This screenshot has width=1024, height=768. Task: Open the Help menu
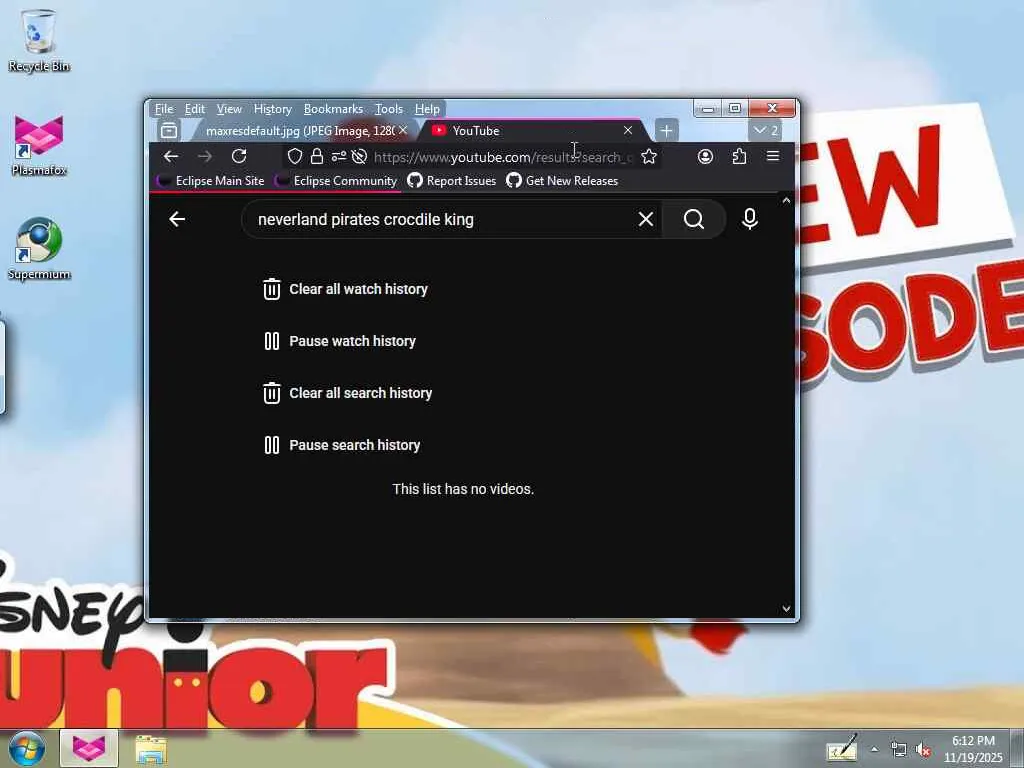click(x=427, y=109)
